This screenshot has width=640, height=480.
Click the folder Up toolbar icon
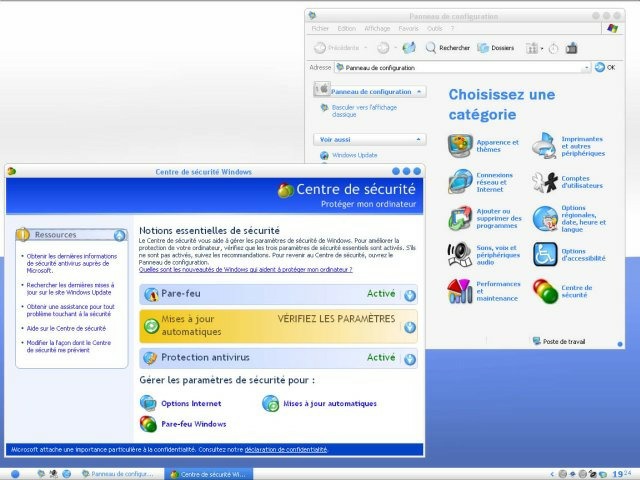click(409, 48)
